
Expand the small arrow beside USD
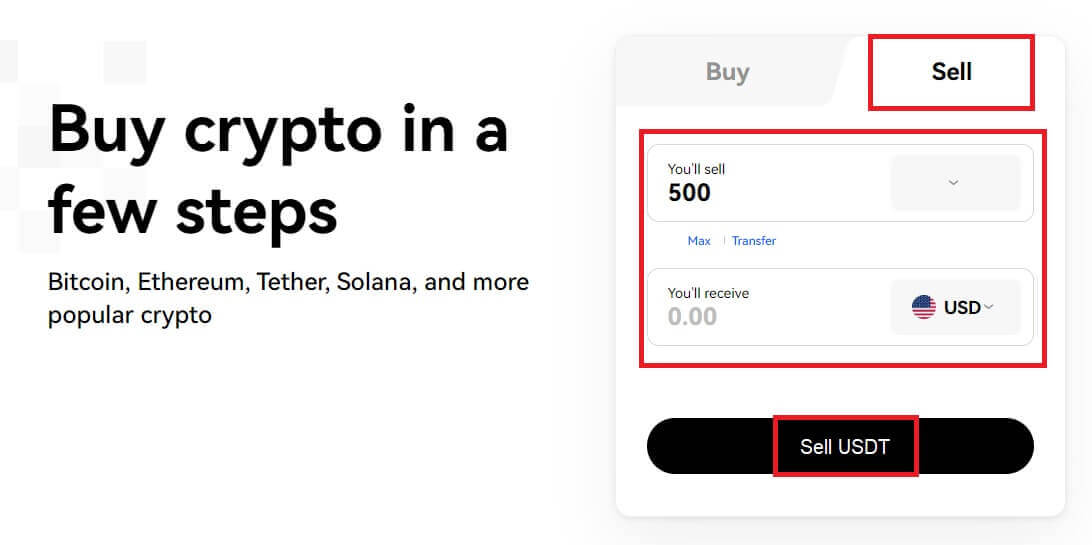click(x=989, y=307)
